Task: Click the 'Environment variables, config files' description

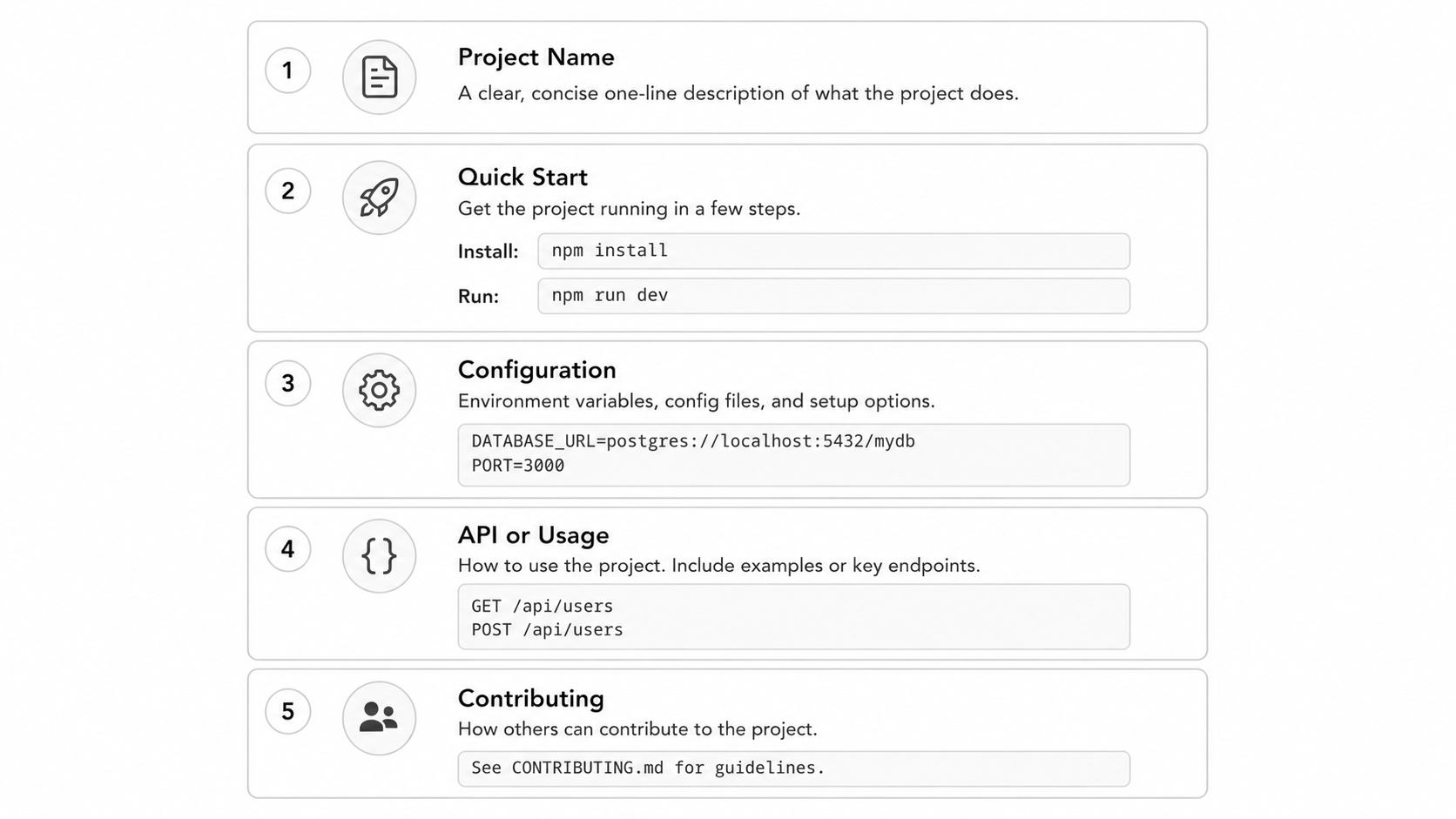Action: (696, 401)
